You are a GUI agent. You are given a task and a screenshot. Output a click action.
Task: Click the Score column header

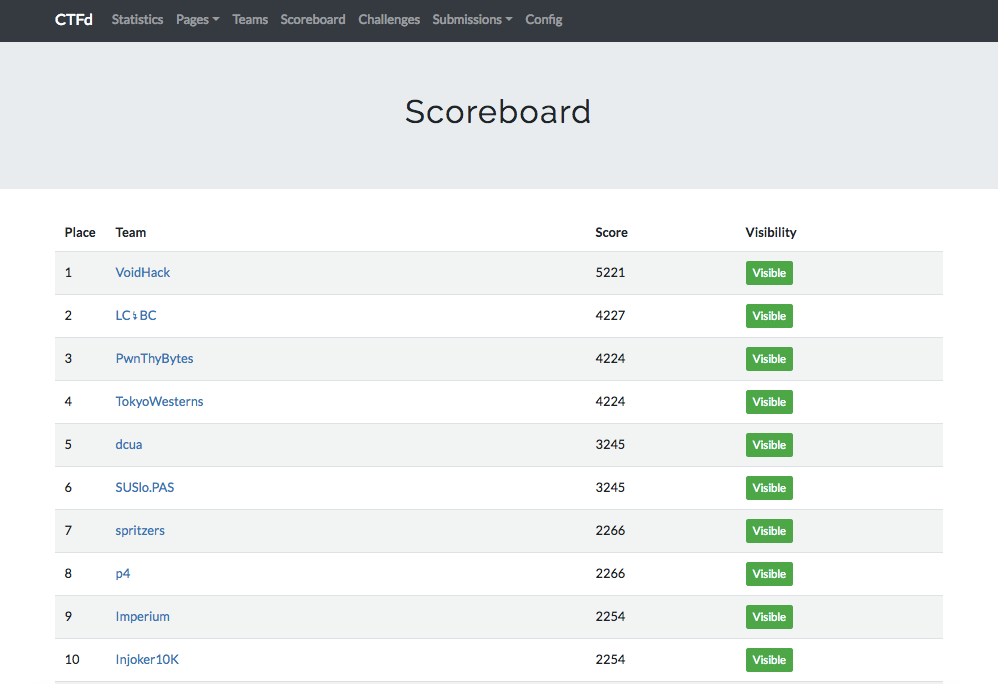point(611,232)
